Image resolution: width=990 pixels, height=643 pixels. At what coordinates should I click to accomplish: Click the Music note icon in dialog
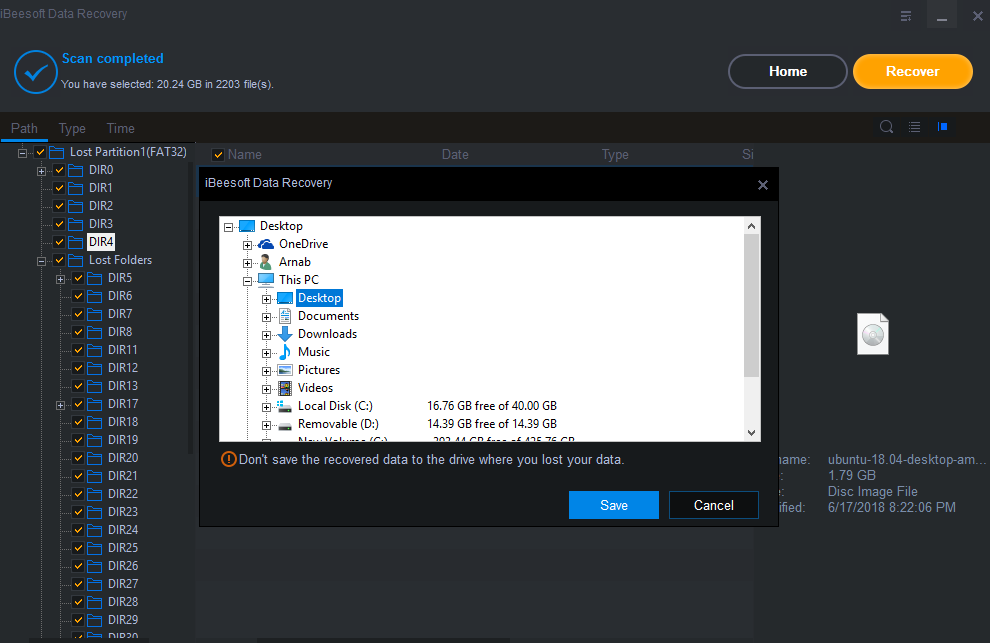[285, 352]
